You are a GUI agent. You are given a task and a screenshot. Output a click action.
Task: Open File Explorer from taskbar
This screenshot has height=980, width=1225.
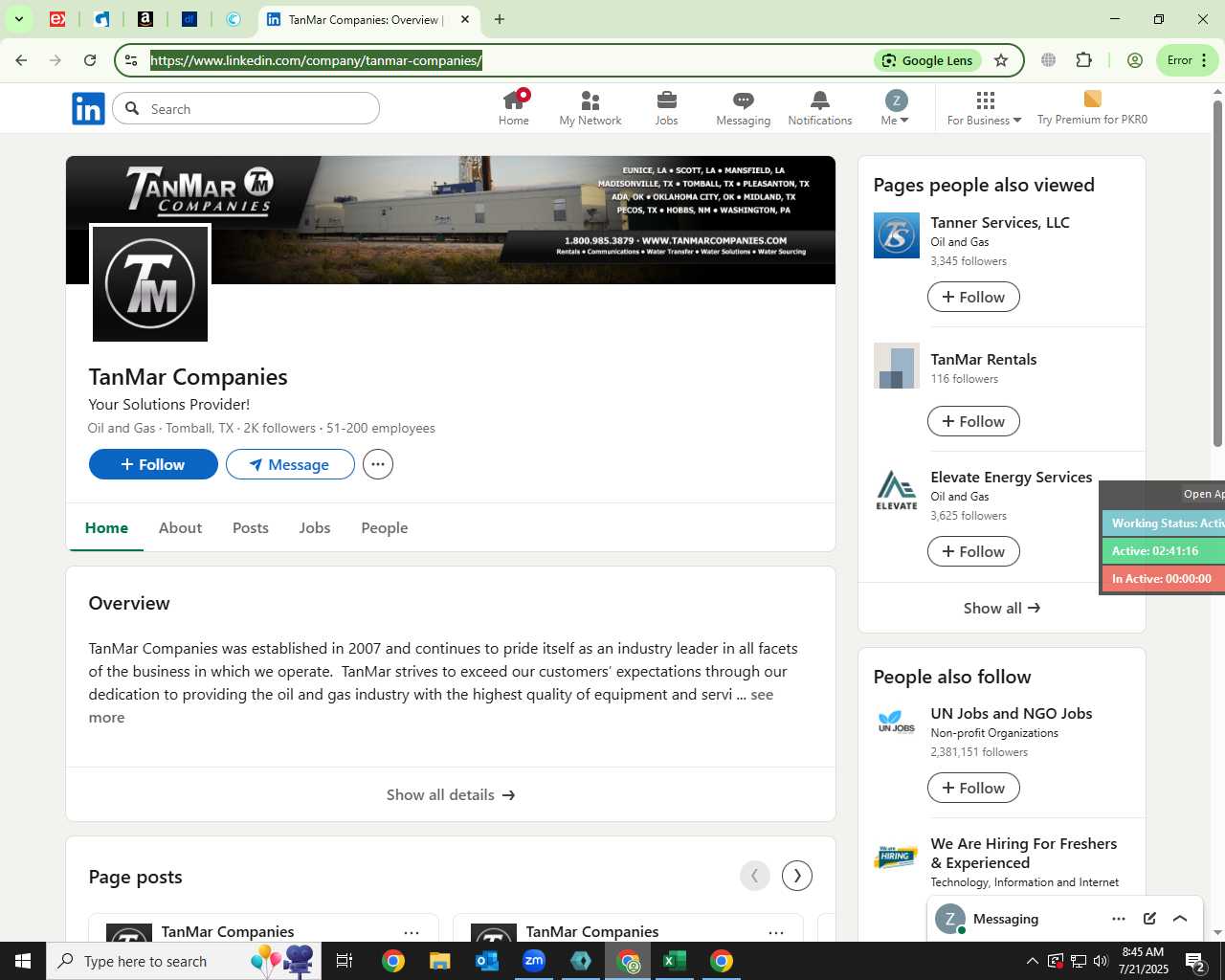pos(440,961)
